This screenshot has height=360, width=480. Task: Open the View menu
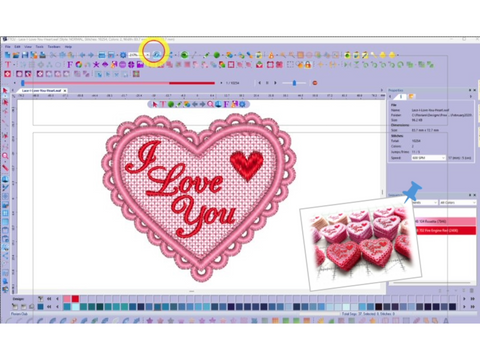pyautogui.click(x=28, y=47)
